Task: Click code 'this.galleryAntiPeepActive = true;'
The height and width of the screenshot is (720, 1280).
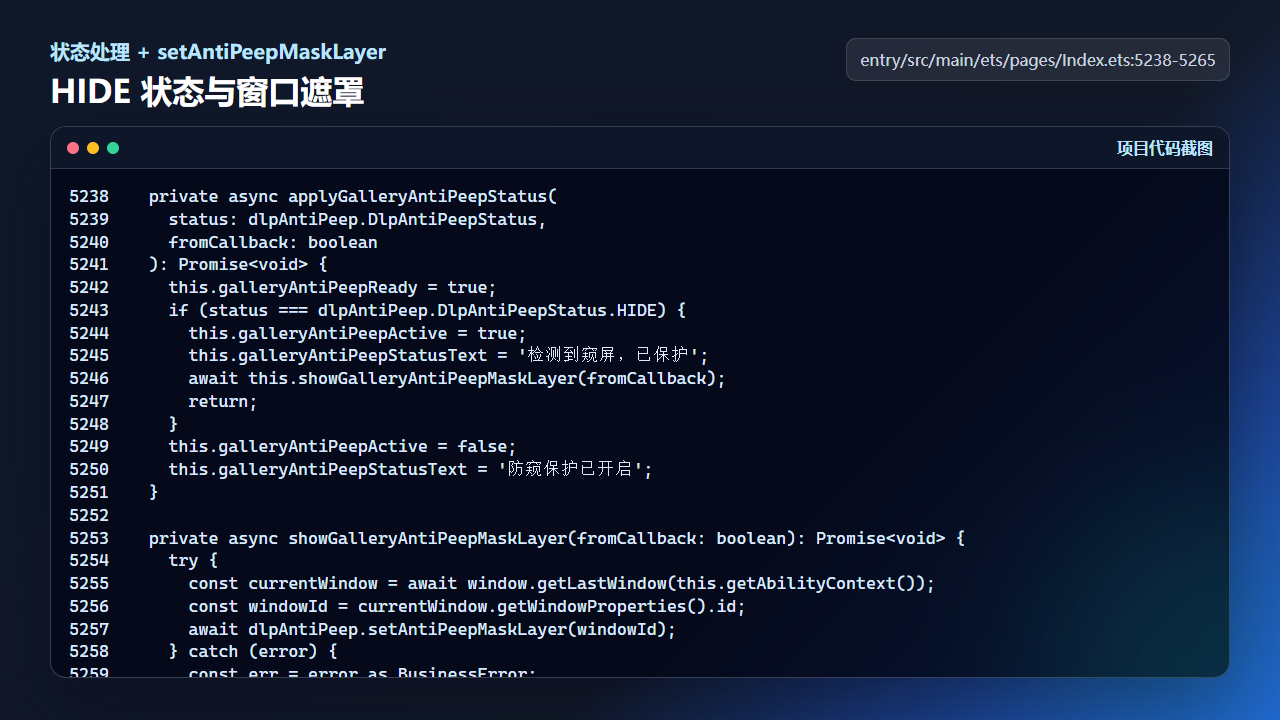Action: point(357,333)
